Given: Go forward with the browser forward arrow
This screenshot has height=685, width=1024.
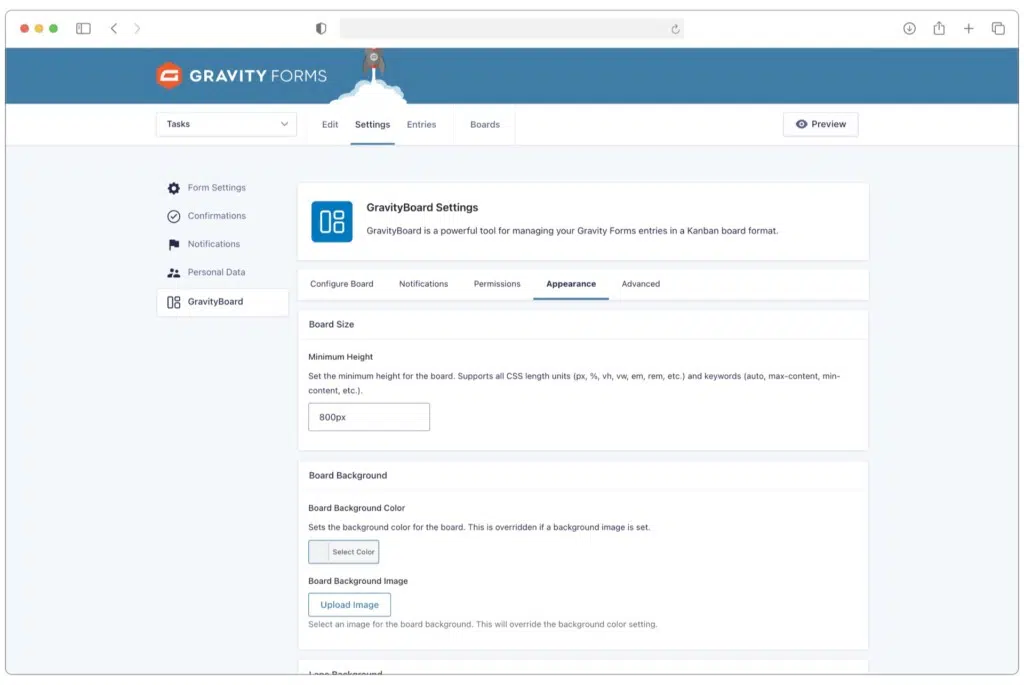Looking at the screenshot, I should click(x=137, y=29).
